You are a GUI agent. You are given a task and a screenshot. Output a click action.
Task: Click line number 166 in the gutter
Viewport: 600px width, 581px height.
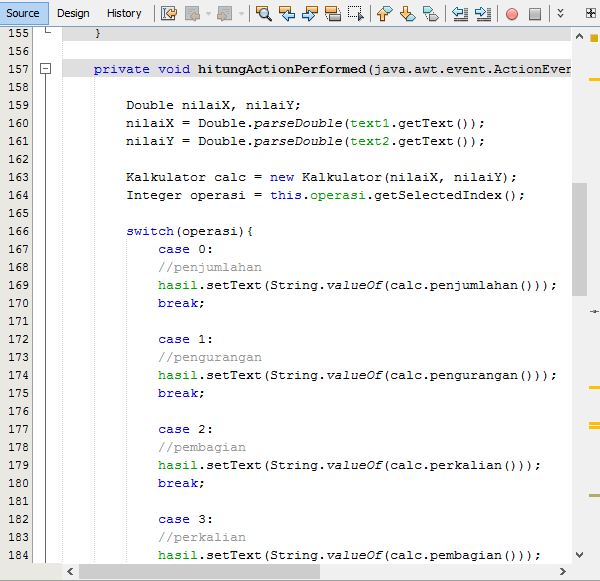pyautogui.click(x=18, y=231)
